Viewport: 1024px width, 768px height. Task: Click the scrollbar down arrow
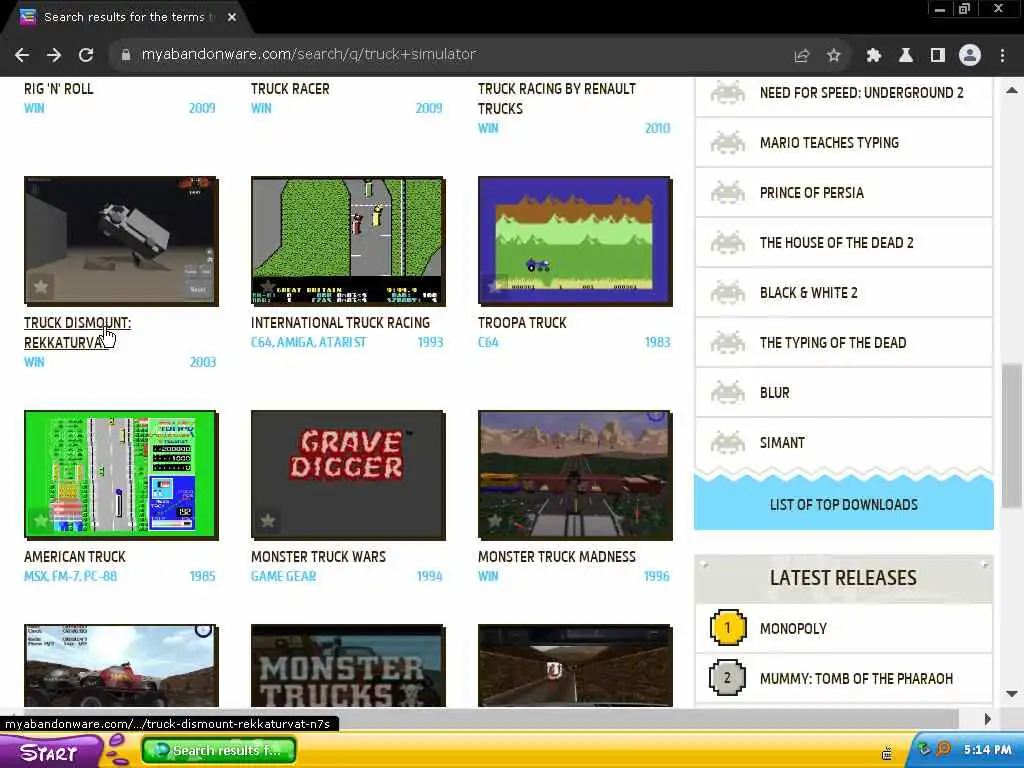tap(1012, 694)
